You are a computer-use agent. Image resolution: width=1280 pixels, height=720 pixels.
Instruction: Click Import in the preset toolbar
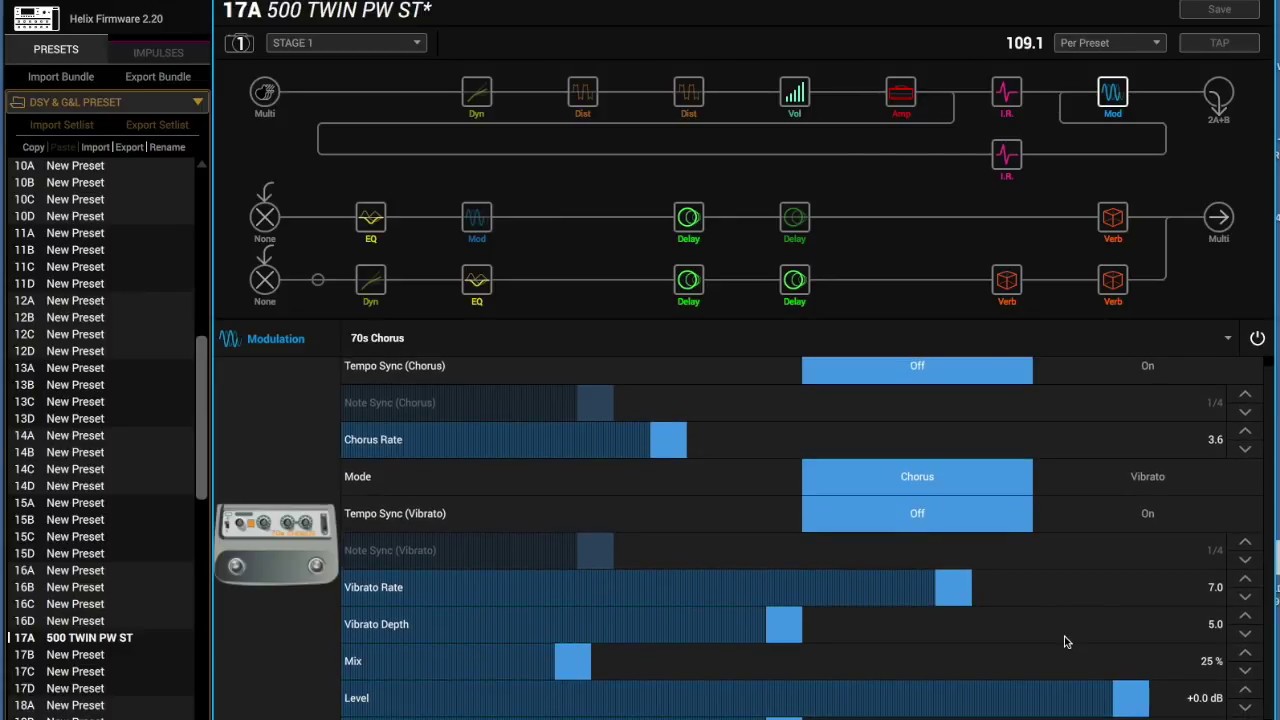coord(95,147)
